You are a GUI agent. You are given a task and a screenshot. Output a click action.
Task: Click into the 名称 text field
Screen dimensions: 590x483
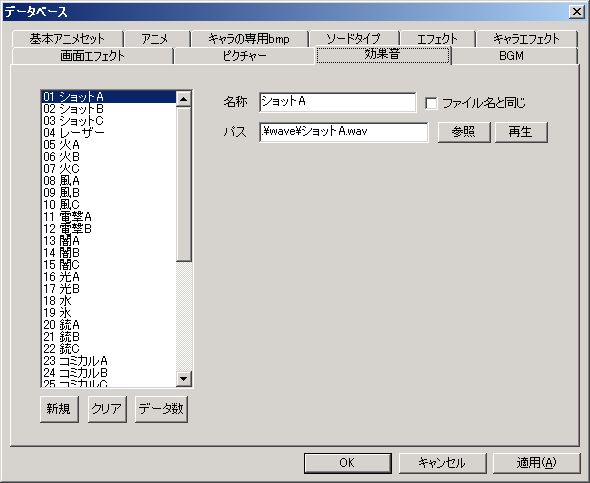click(338, 102)
